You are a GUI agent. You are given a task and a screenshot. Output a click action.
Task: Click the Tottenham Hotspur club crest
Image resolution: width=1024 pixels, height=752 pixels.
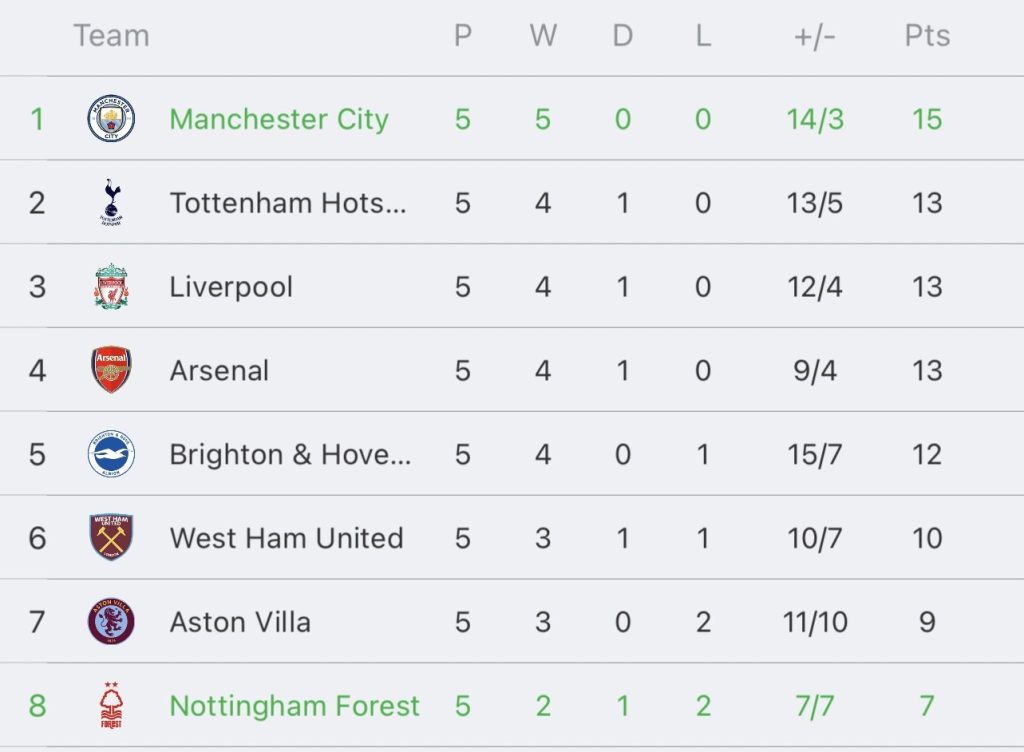click(x=111, y=203)
